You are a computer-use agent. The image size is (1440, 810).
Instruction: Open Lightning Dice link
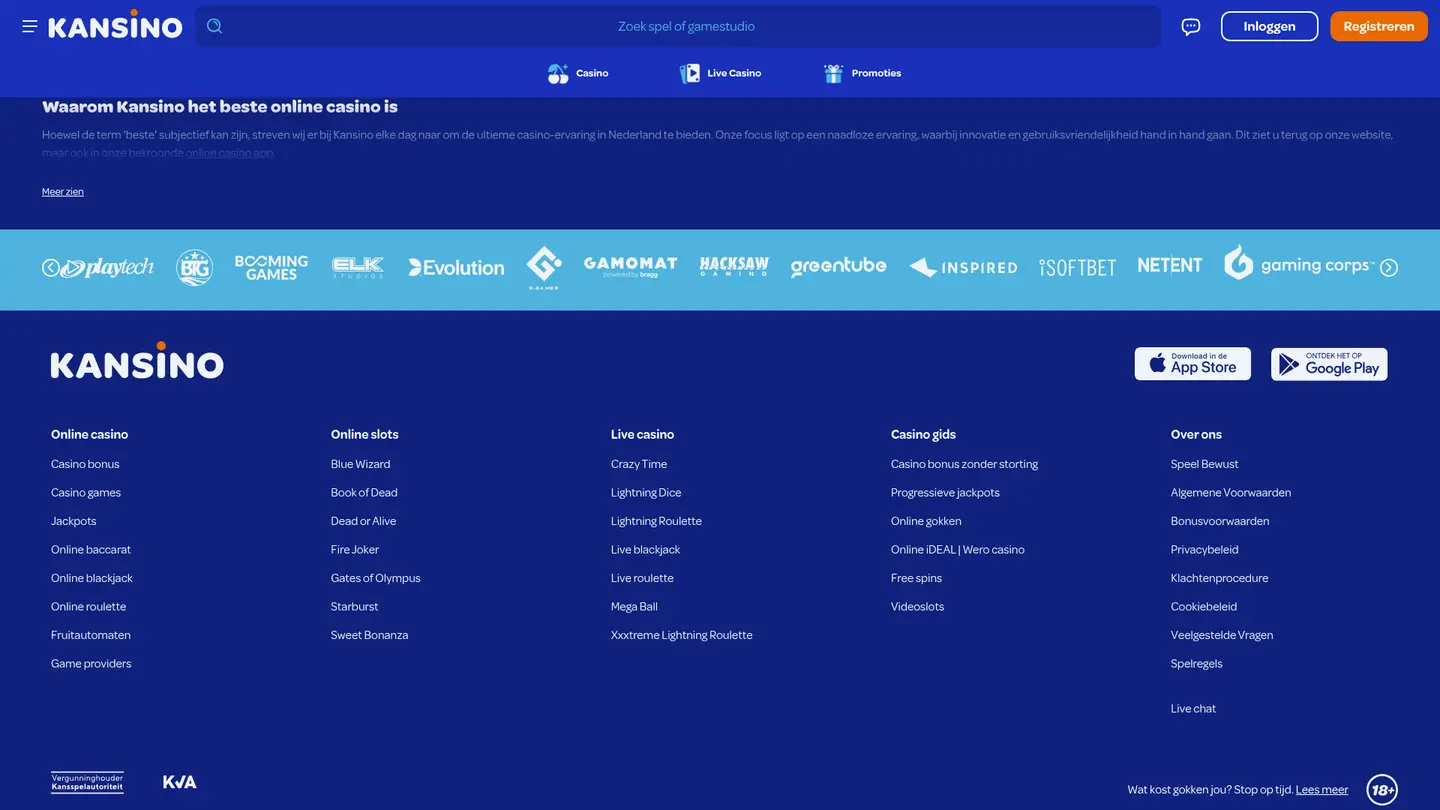coord(646,493)
